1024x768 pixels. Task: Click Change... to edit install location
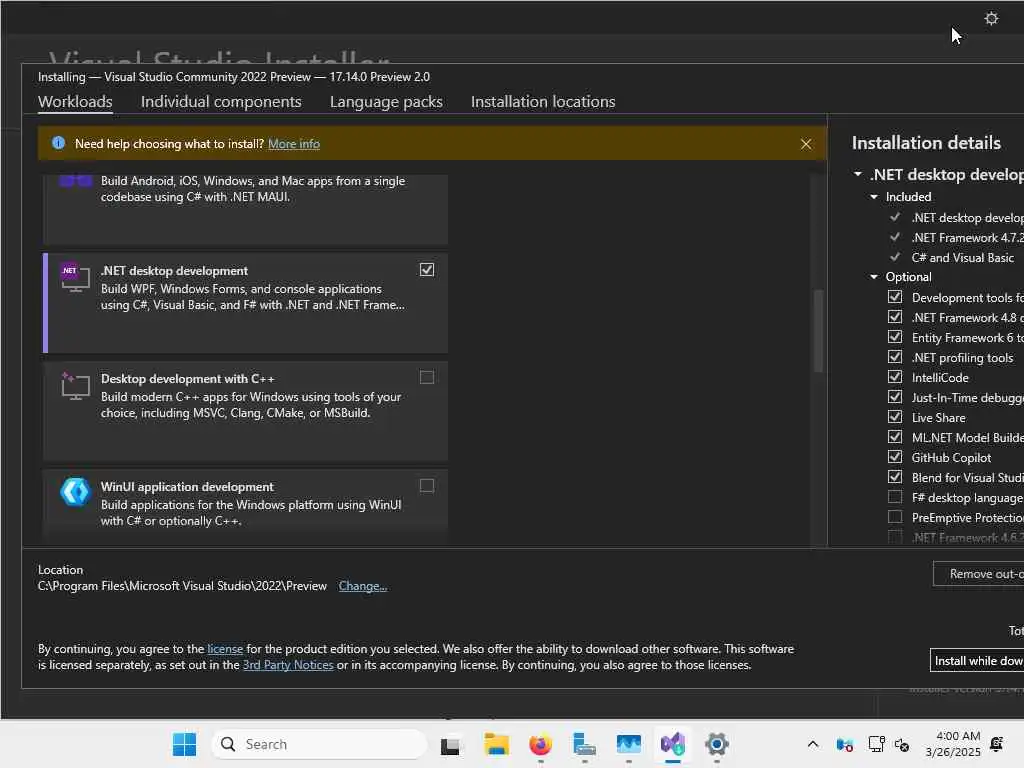coord(362,586)
